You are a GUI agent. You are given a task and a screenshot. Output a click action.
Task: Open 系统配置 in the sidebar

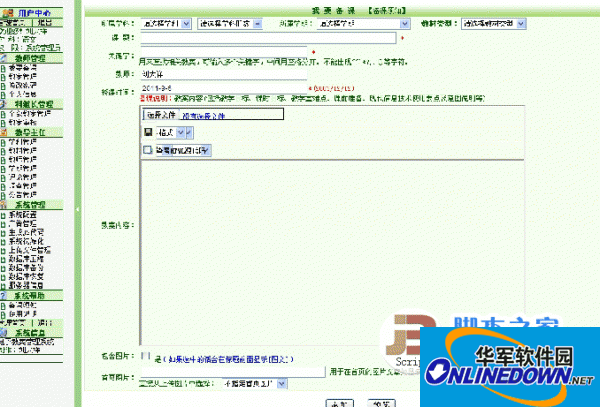coord(23,215)
